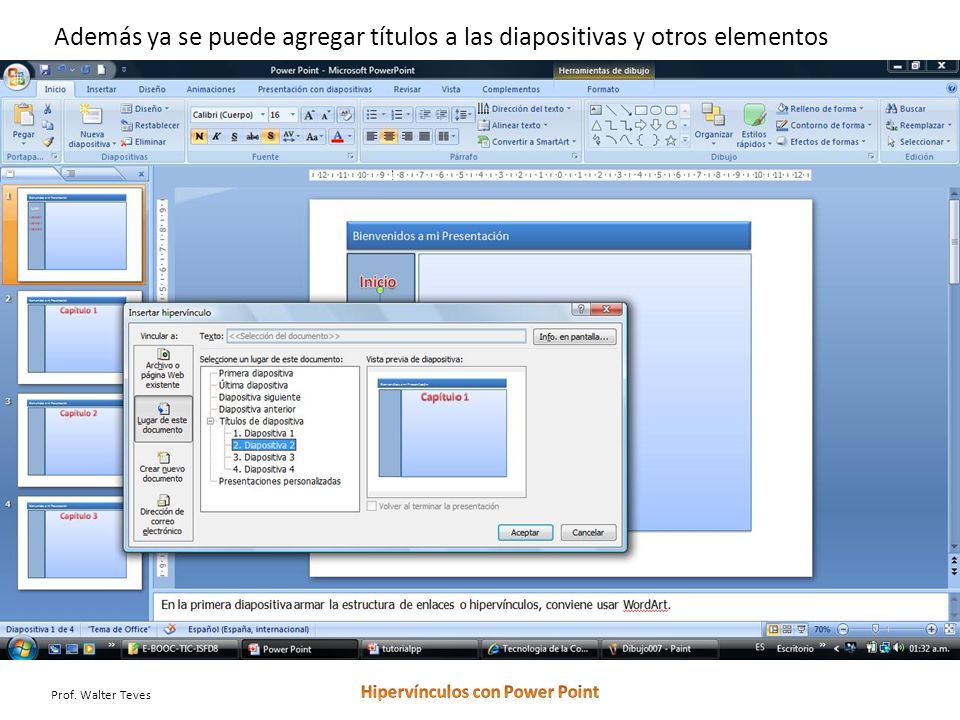Click the Cut scissors icon
The image size is (960, 720).
[x=48, y=109]
